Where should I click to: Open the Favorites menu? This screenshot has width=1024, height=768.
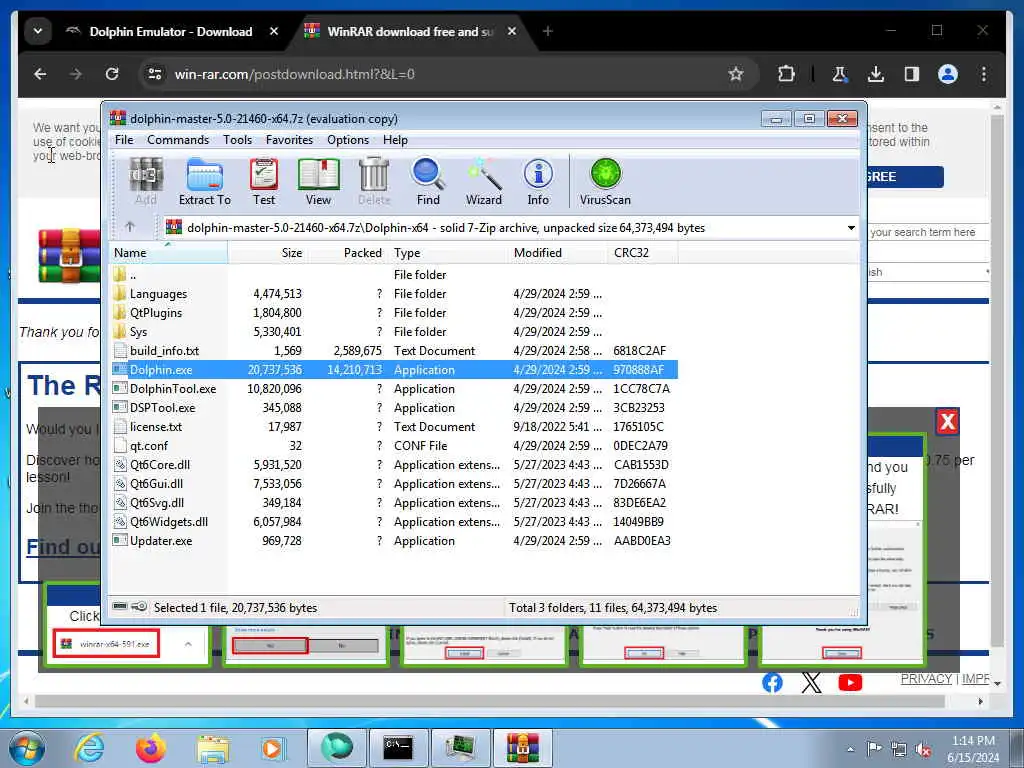[x=289, y=140]
